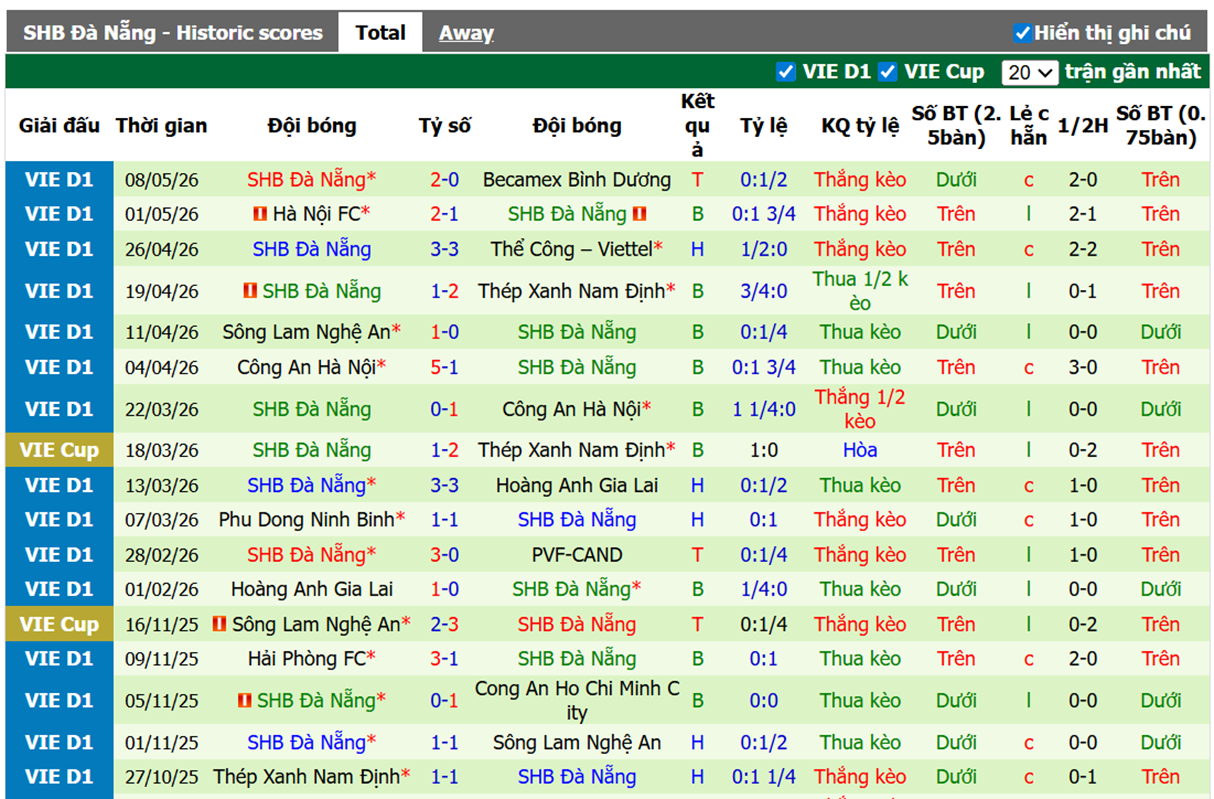1214x799 pixels.
Task: Click Công An Hà Nội on 04/04/26 row
Action: pyautogui.click(x=306, y=367)
